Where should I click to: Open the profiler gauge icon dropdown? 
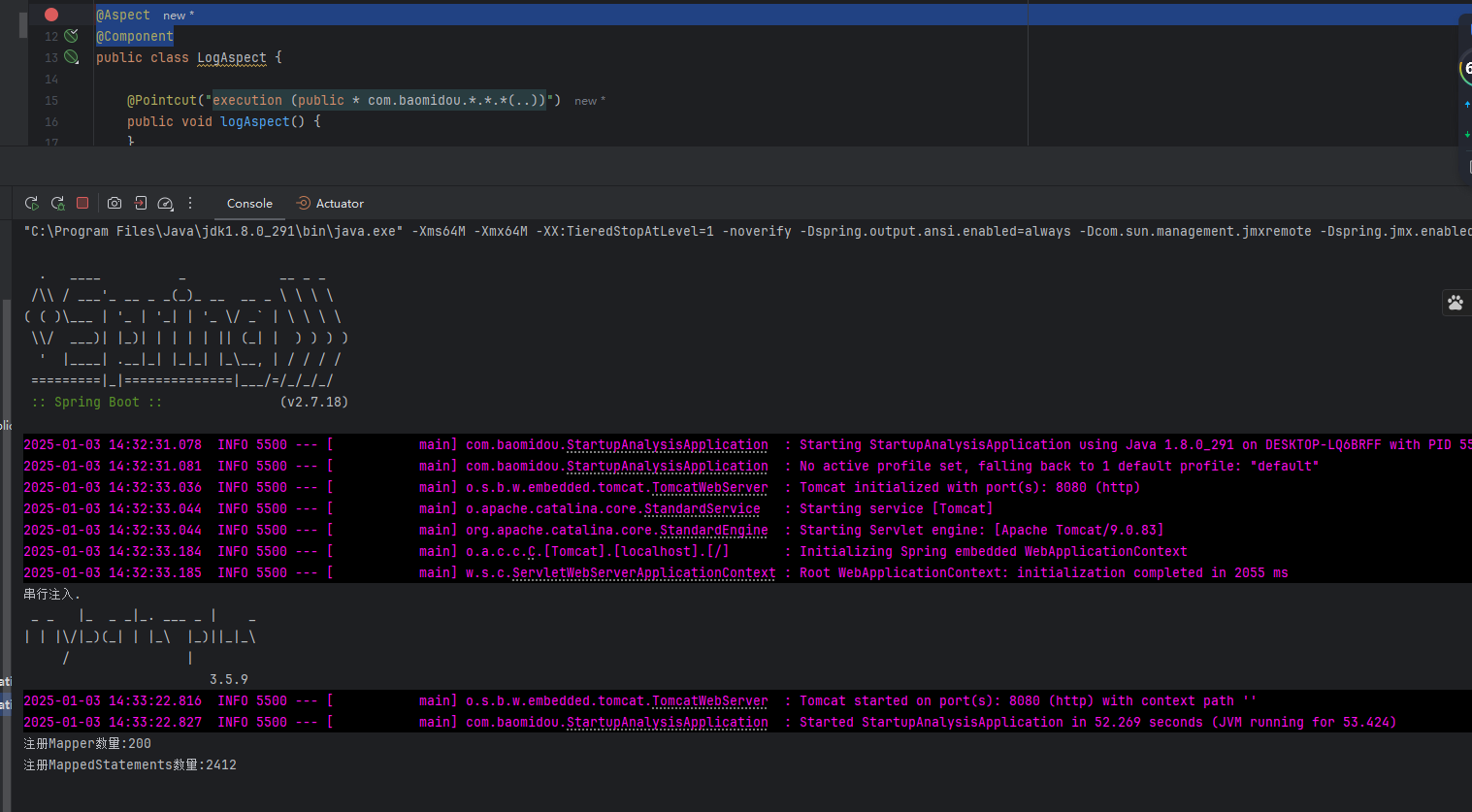coord(166,204)
